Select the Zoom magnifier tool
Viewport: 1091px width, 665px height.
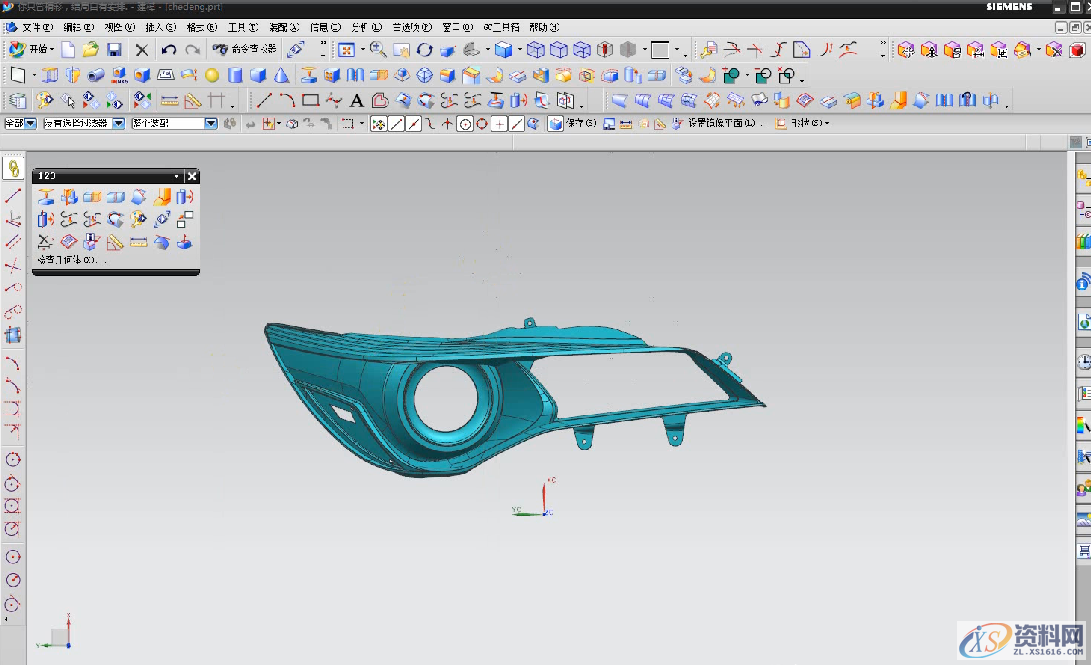[378, 50]
